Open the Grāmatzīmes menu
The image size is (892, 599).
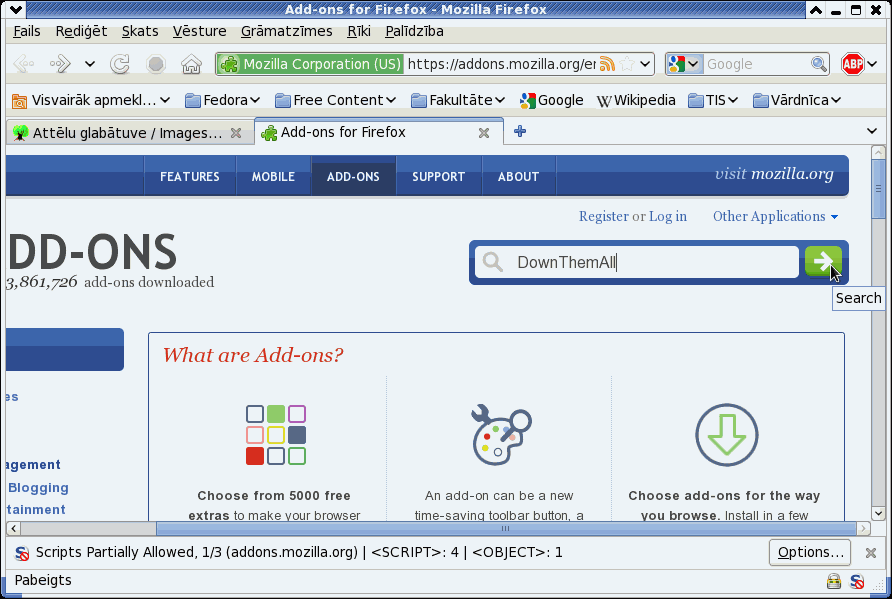(x=287, y=31)
